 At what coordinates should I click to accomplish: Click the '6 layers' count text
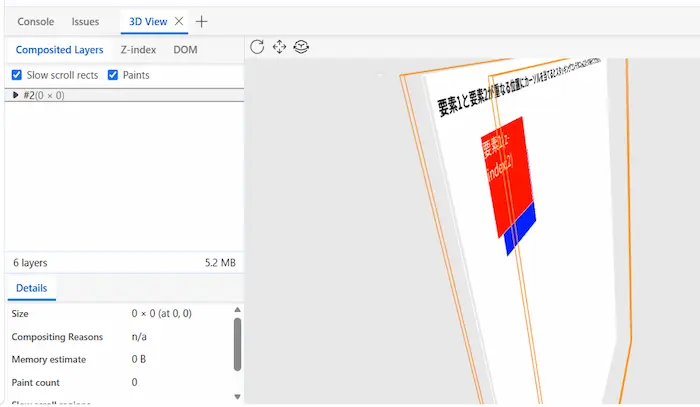pos(30,263)
